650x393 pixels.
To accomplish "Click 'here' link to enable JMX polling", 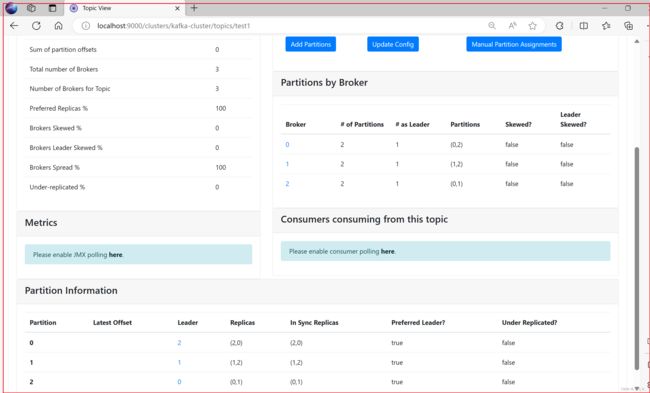I will click(x=115, y=255).
